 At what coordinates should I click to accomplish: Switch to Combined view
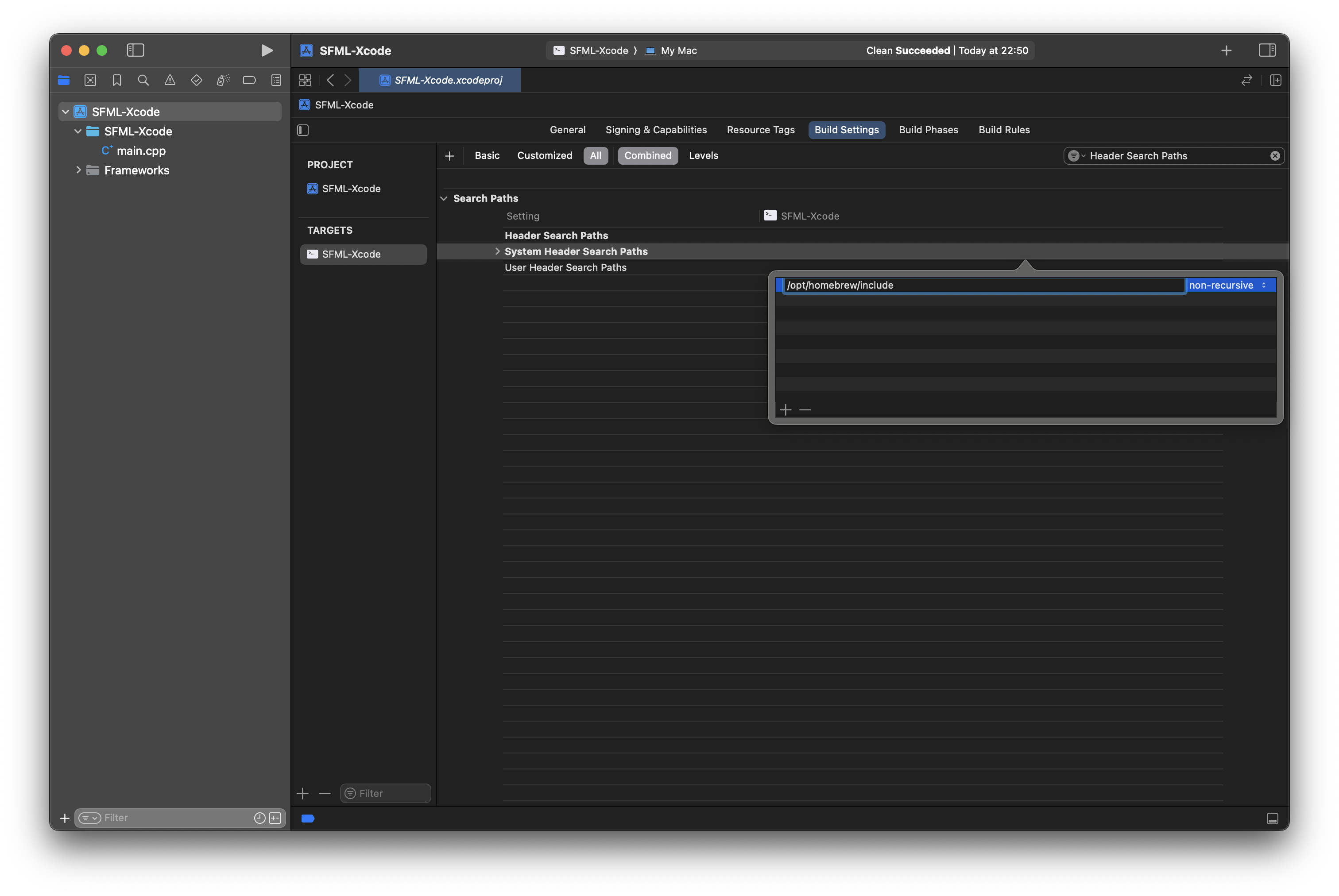pos(647,155)
